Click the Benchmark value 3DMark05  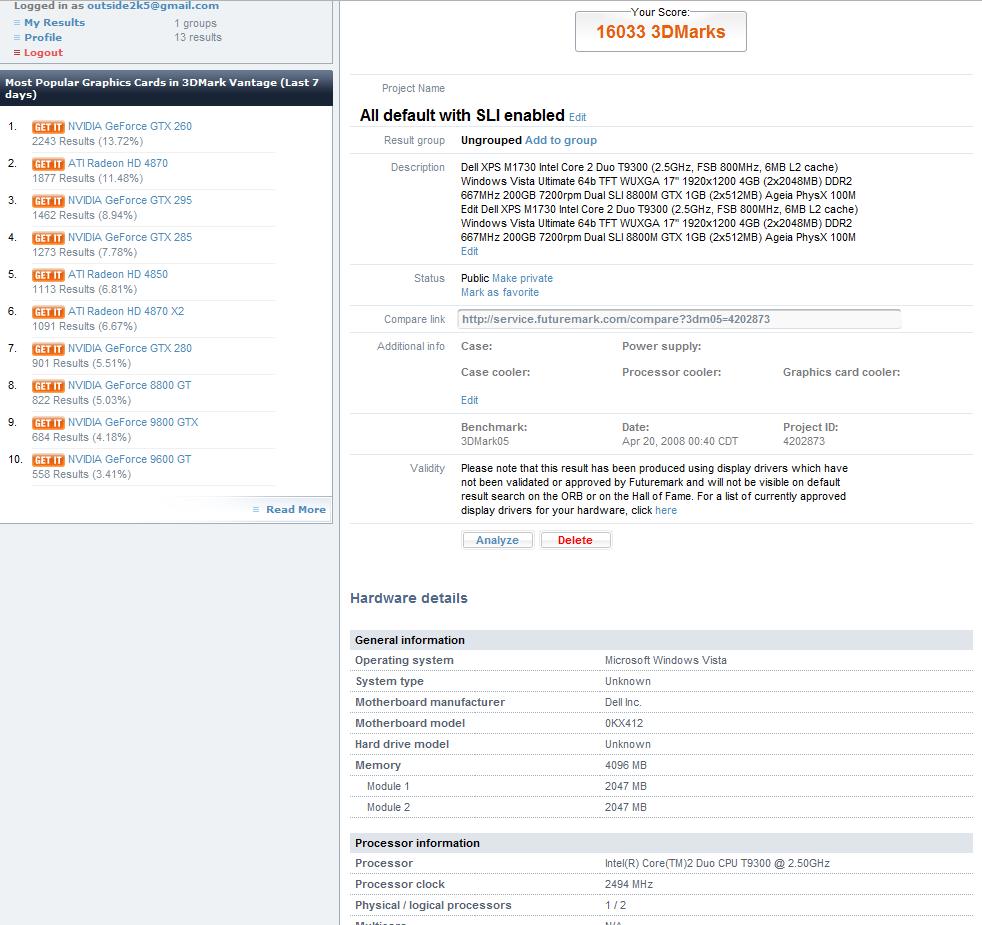485,442
